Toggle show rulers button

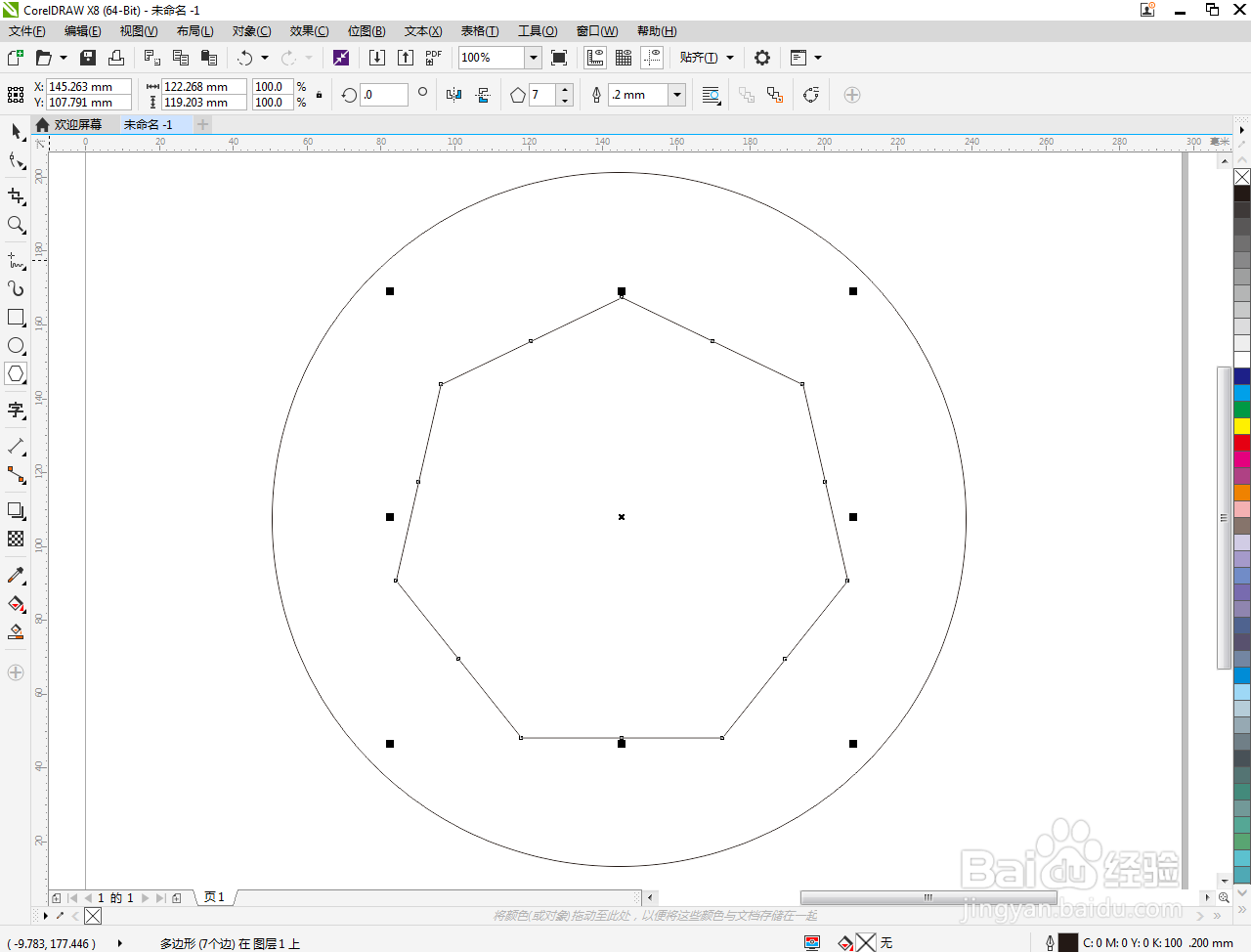point(595,58)
